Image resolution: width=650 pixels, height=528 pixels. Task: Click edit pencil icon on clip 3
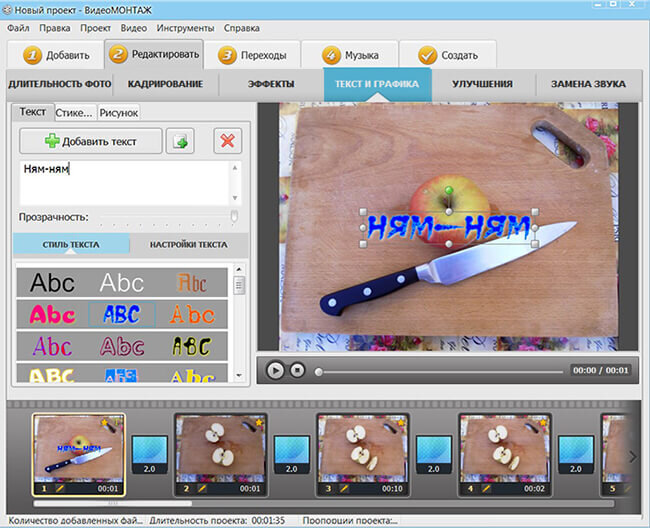(x=344, y=489)
